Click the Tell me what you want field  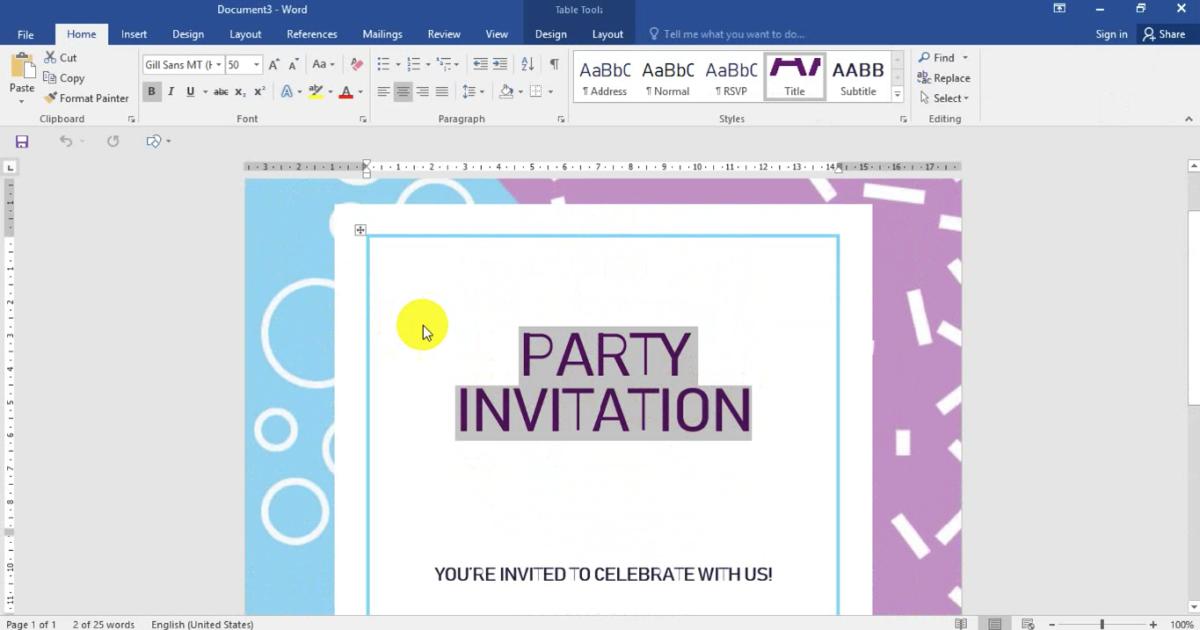click(734, 34)
